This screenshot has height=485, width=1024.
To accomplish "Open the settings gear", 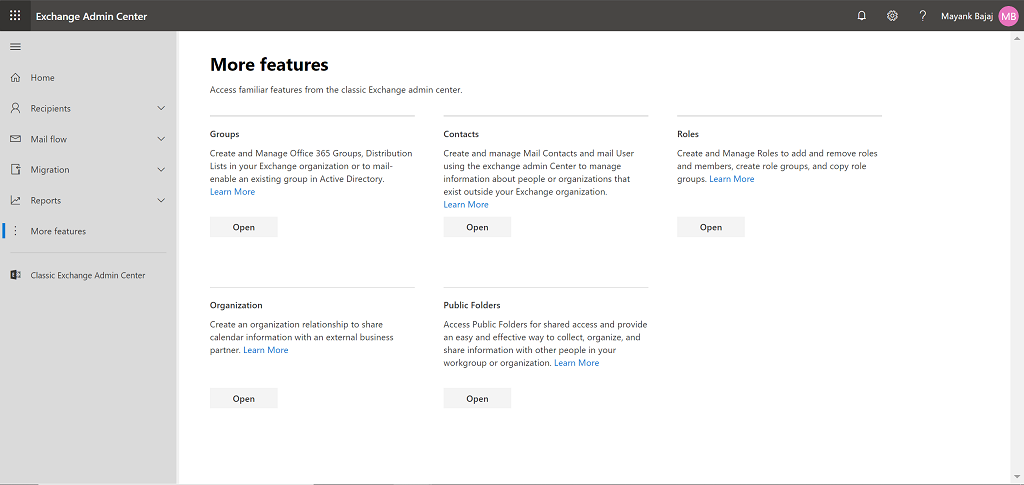I will (x=892, y=16).
